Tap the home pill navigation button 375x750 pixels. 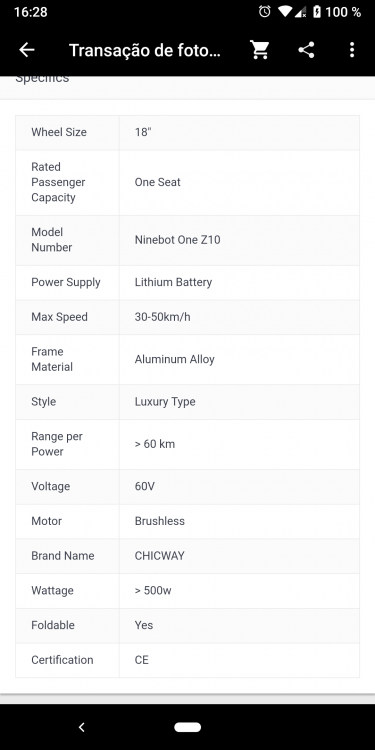click(x=188, y=727)
